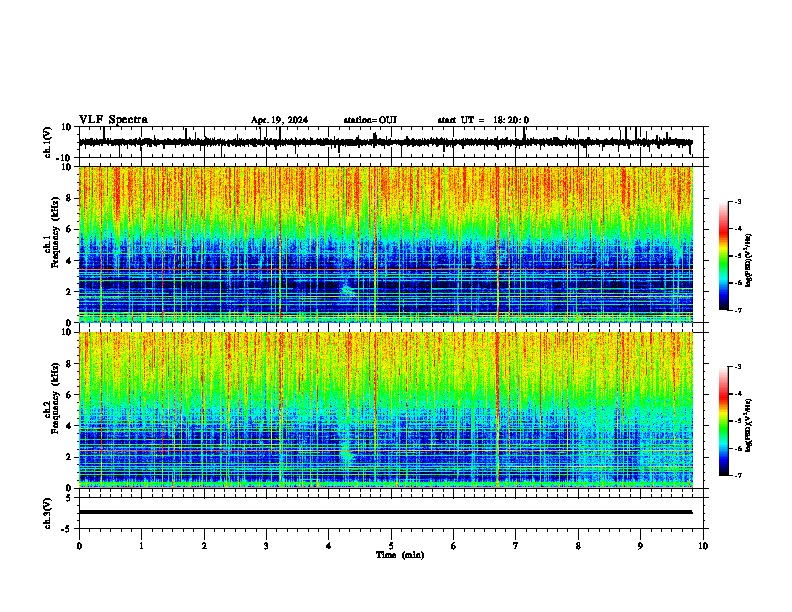The image size is (792, 612).
Task: Click the start UT value "18:20:0"
Action: click(x=511, y=120)
